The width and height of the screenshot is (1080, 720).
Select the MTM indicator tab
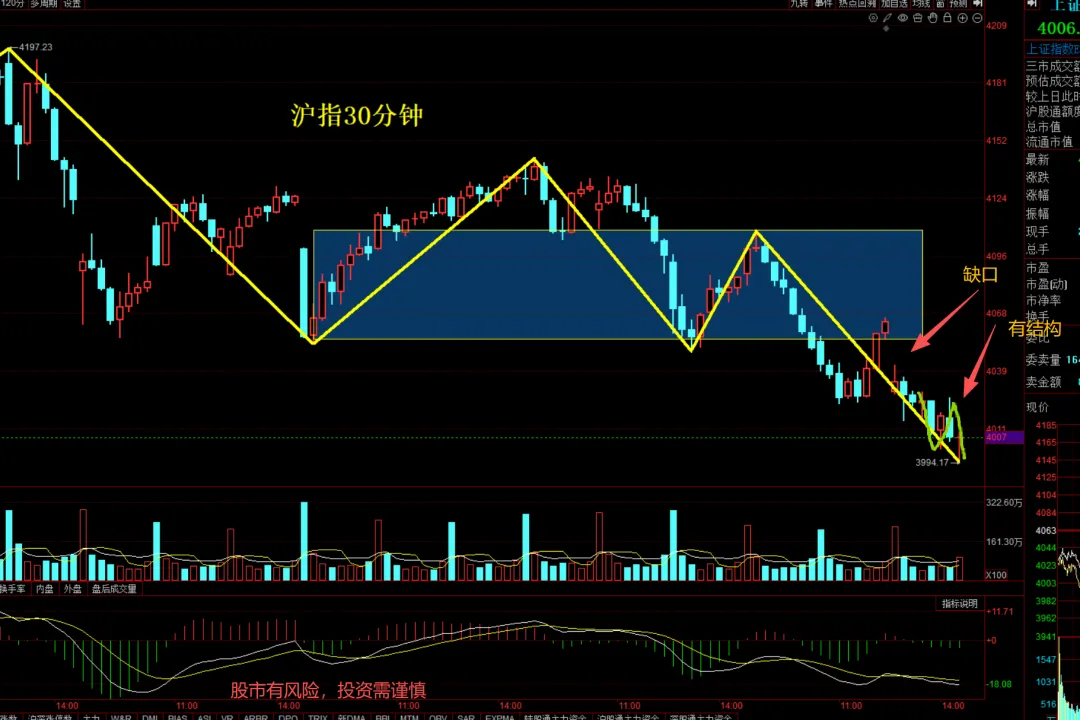point(409,717)
